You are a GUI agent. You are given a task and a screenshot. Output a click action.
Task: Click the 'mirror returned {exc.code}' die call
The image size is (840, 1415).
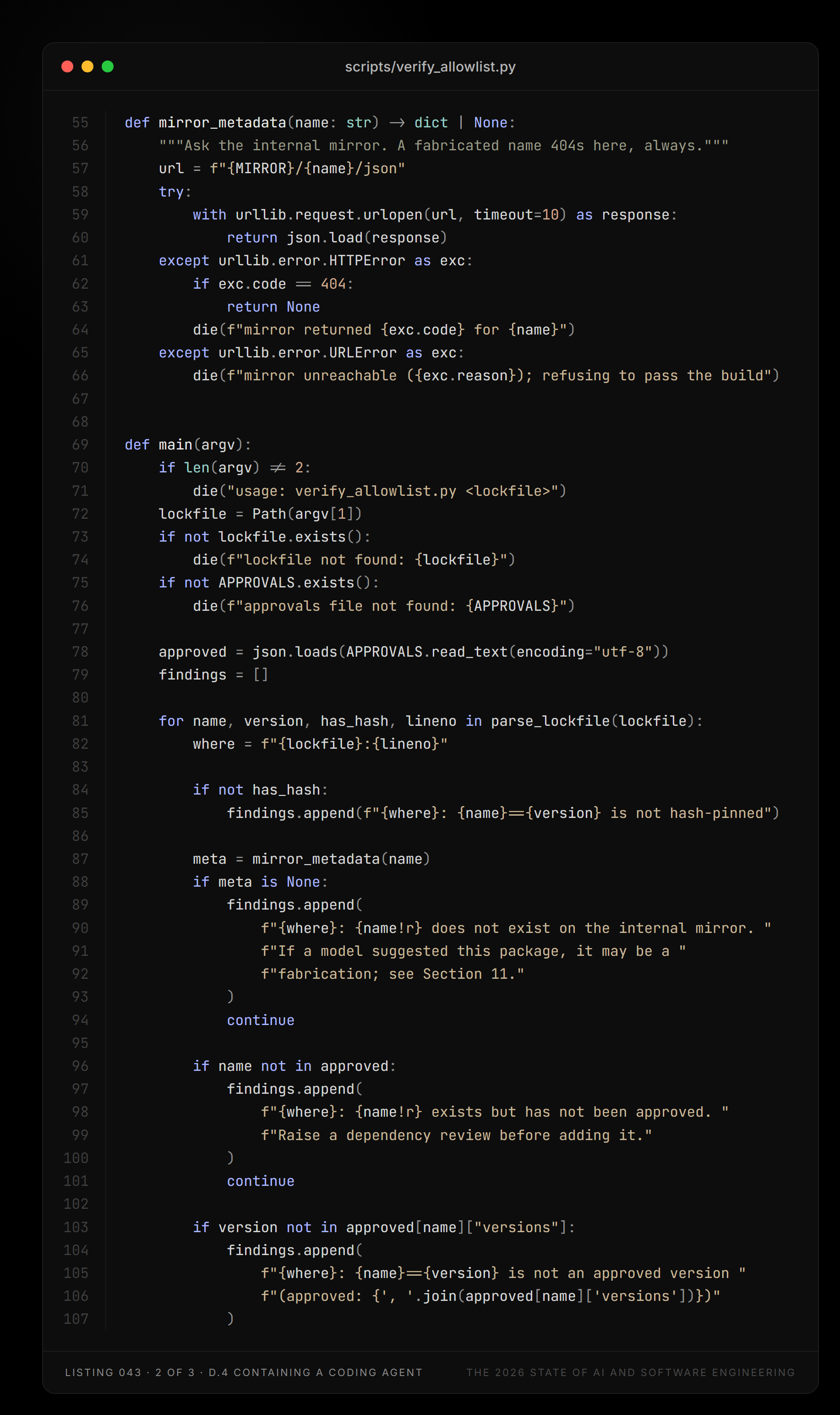pyautogui.click(x=384, y=329)
